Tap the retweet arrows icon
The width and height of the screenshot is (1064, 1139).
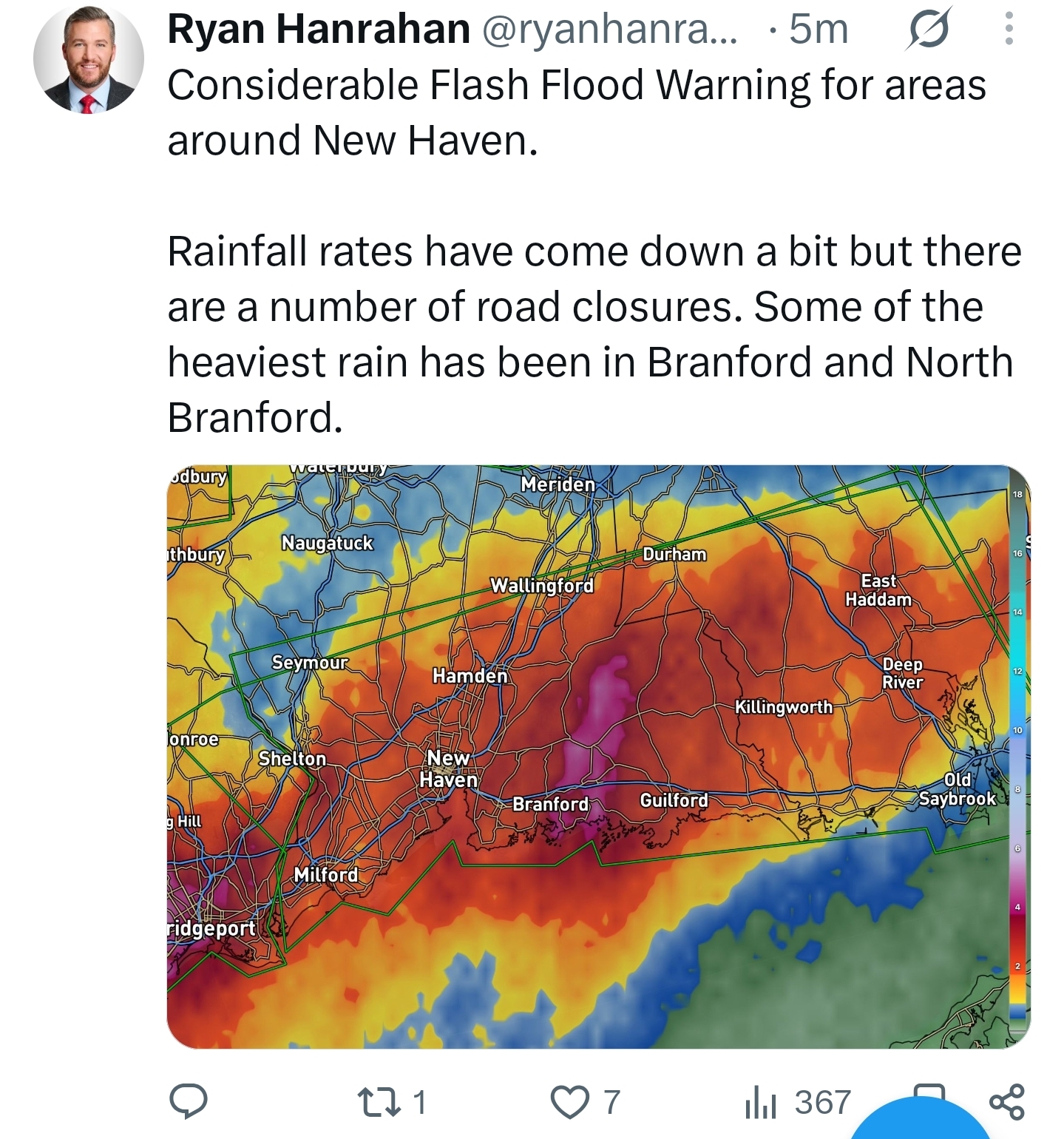(379, 1102)
